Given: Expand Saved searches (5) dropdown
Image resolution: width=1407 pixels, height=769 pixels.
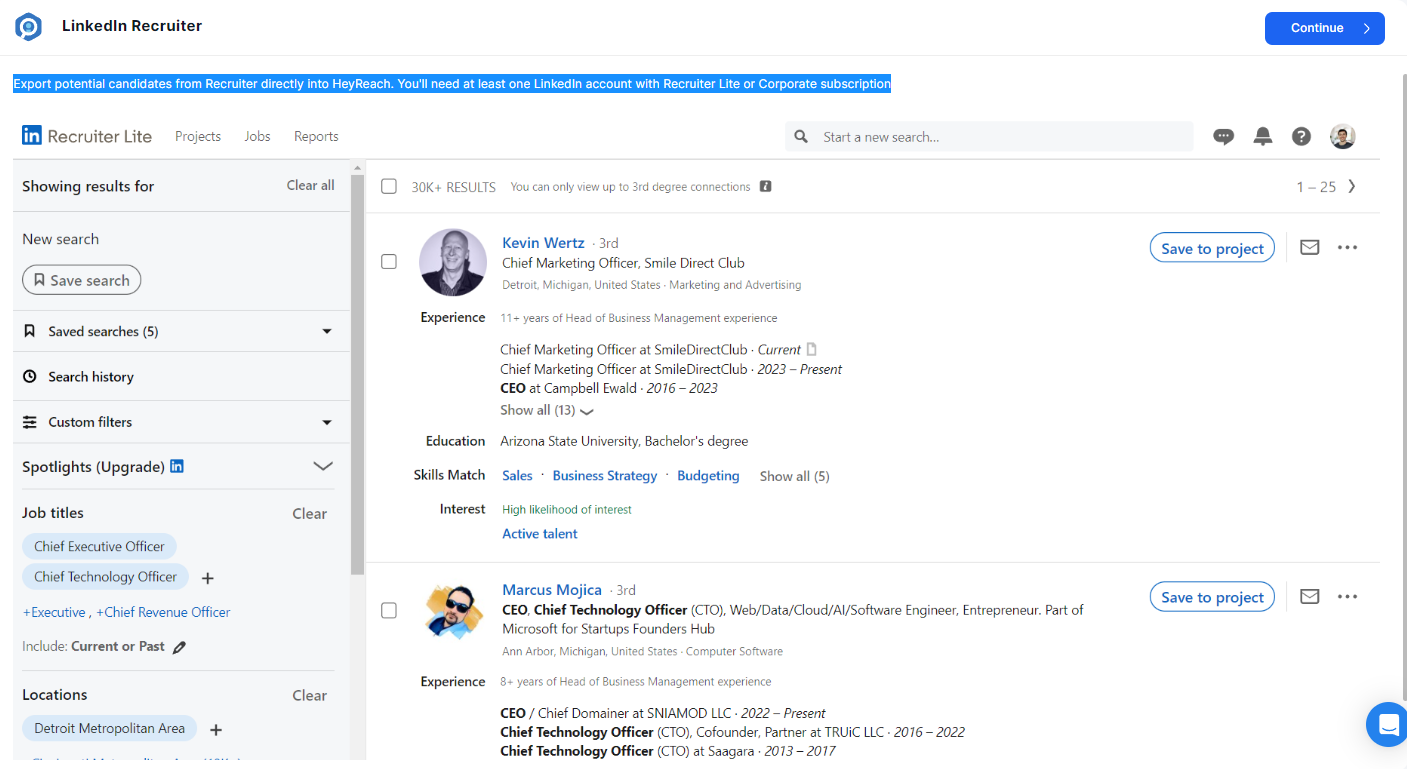Looking at the screenshot, I should 327,331.
